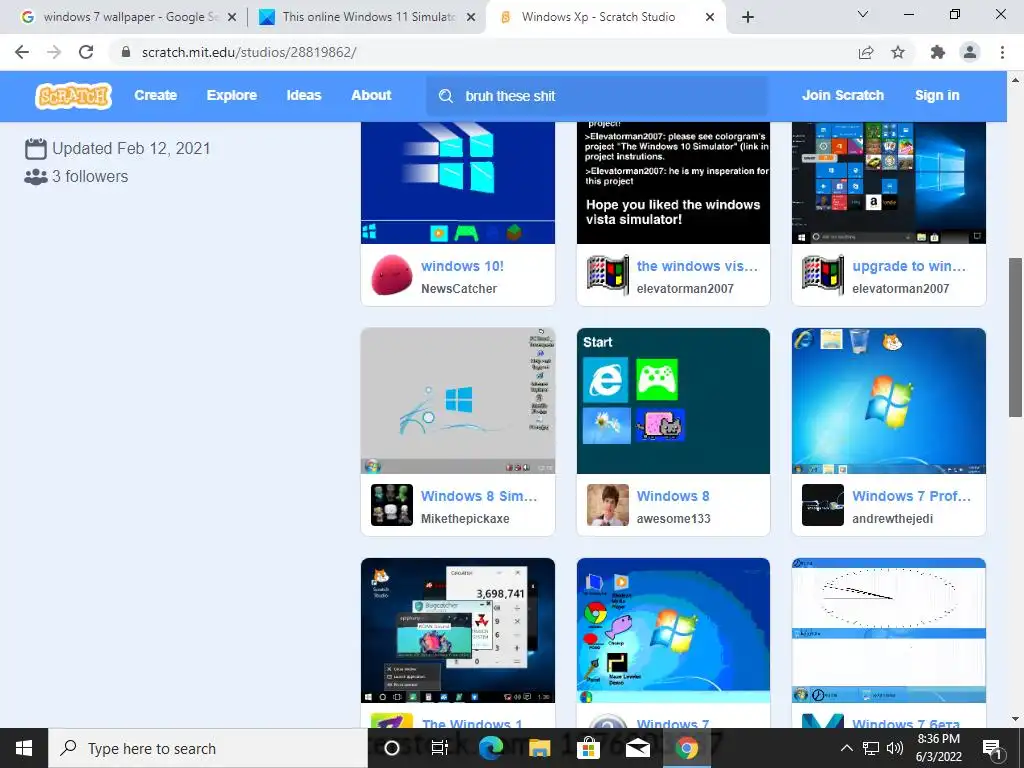Click elevatorman2007 avatar on windows vista card
The height and width of the screenshot is (768, 1024).
coord(607,275)
